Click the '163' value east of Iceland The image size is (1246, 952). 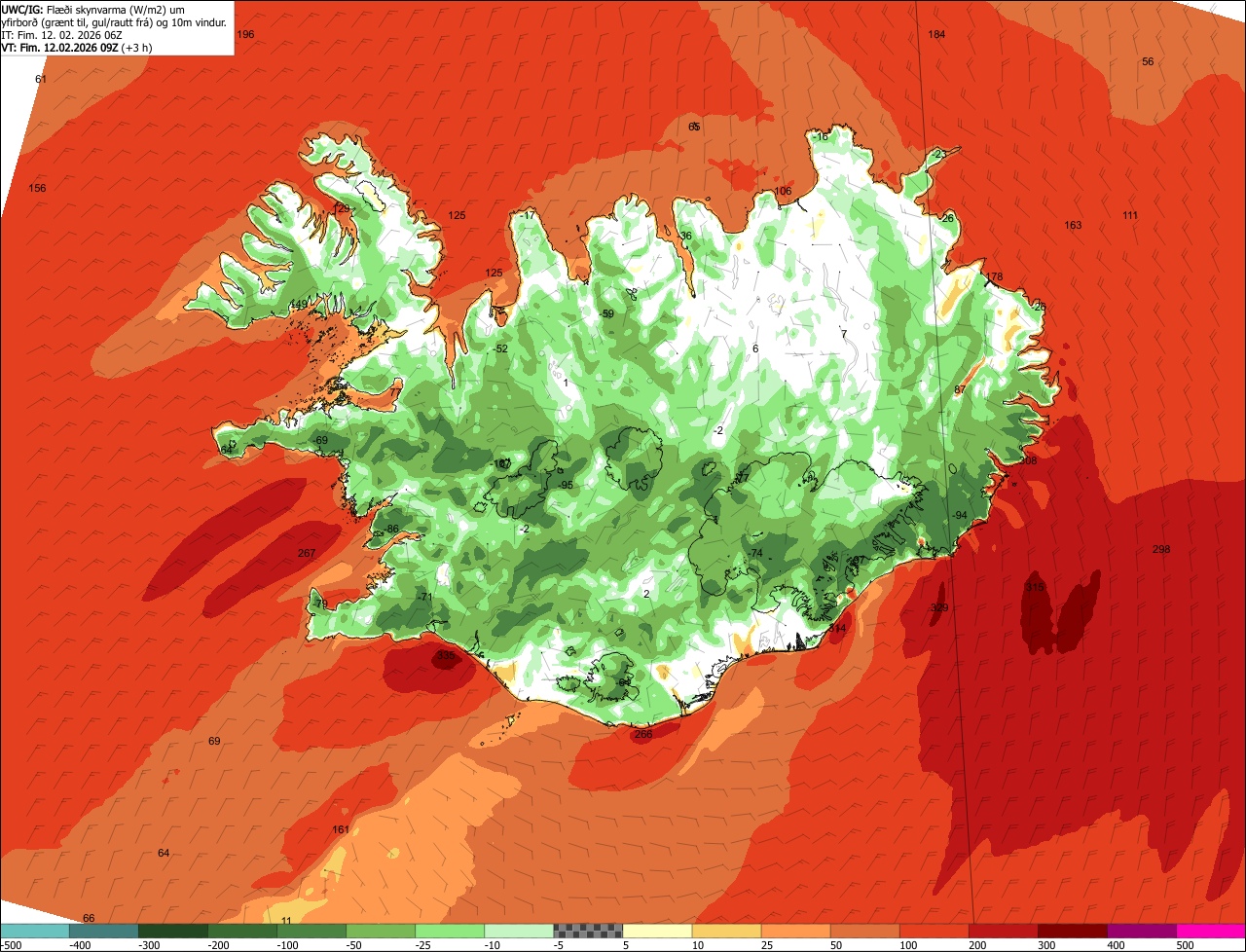tap(1073, 225)
